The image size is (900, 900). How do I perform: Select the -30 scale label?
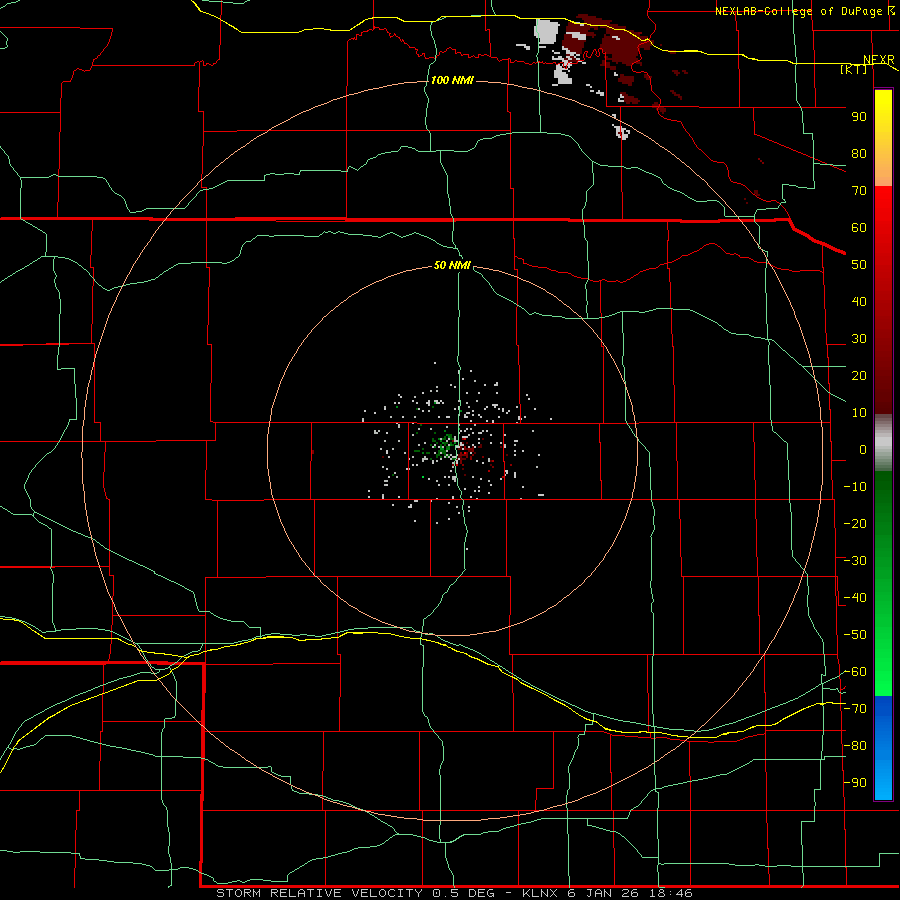click(x=855, y=561)
